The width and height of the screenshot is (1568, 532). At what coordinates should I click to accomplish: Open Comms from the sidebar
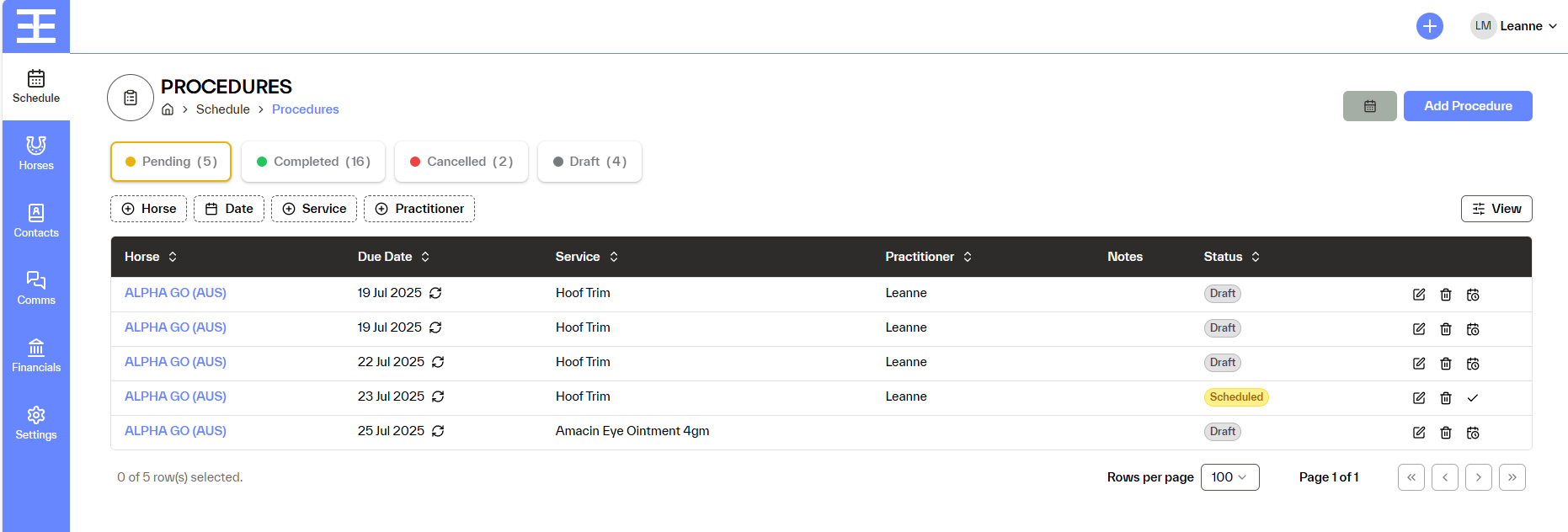point(36,288)
